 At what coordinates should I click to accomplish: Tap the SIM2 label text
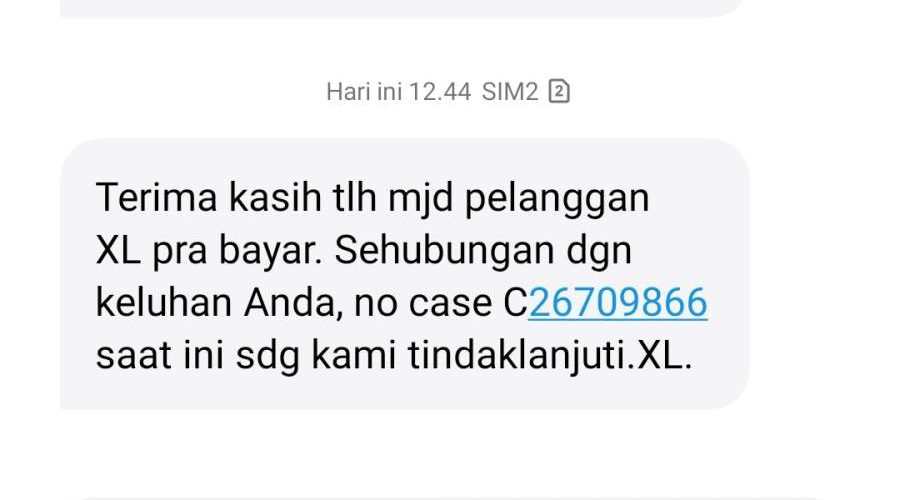(x=510, y=92)
